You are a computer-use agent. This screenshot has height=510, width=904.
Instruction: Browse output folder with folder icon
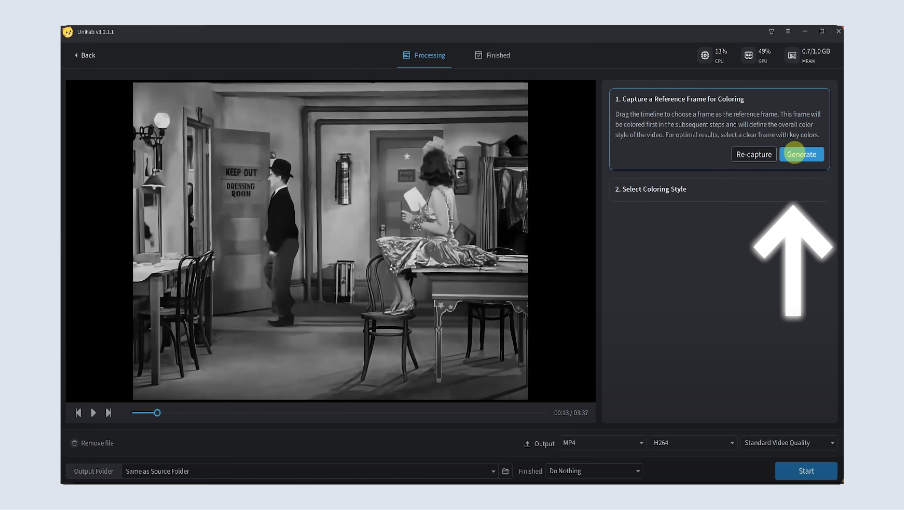pos(506,471)
